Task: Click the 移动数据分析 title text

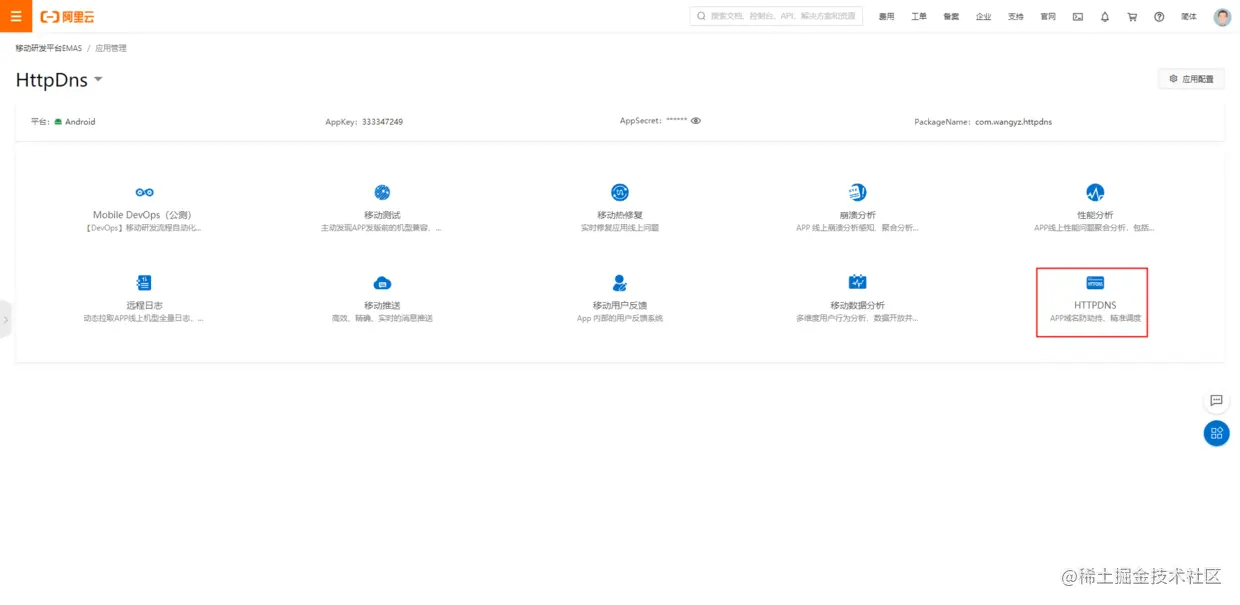Action: point(857,305)
